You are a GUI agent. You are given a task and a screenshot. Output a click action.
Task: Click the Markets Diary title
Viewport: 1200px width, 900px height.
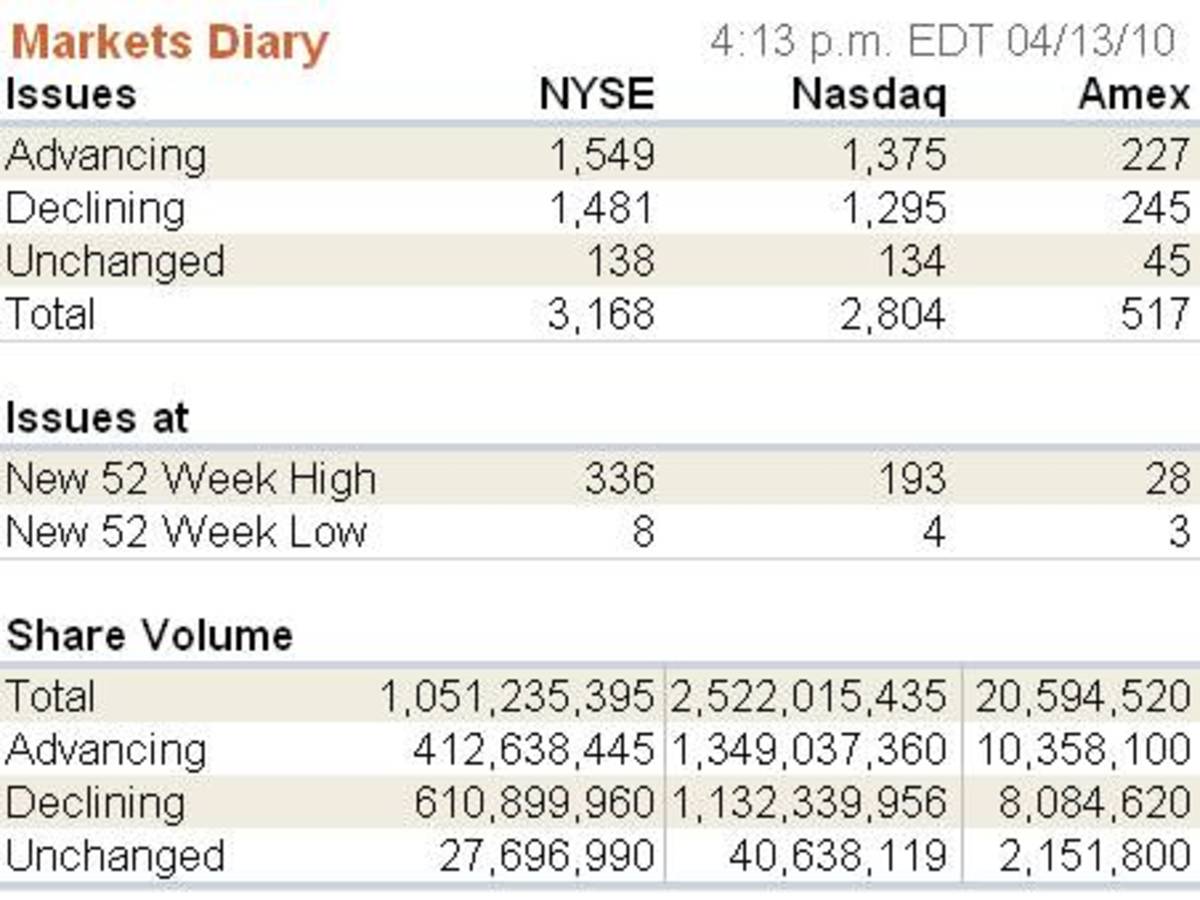169,43
